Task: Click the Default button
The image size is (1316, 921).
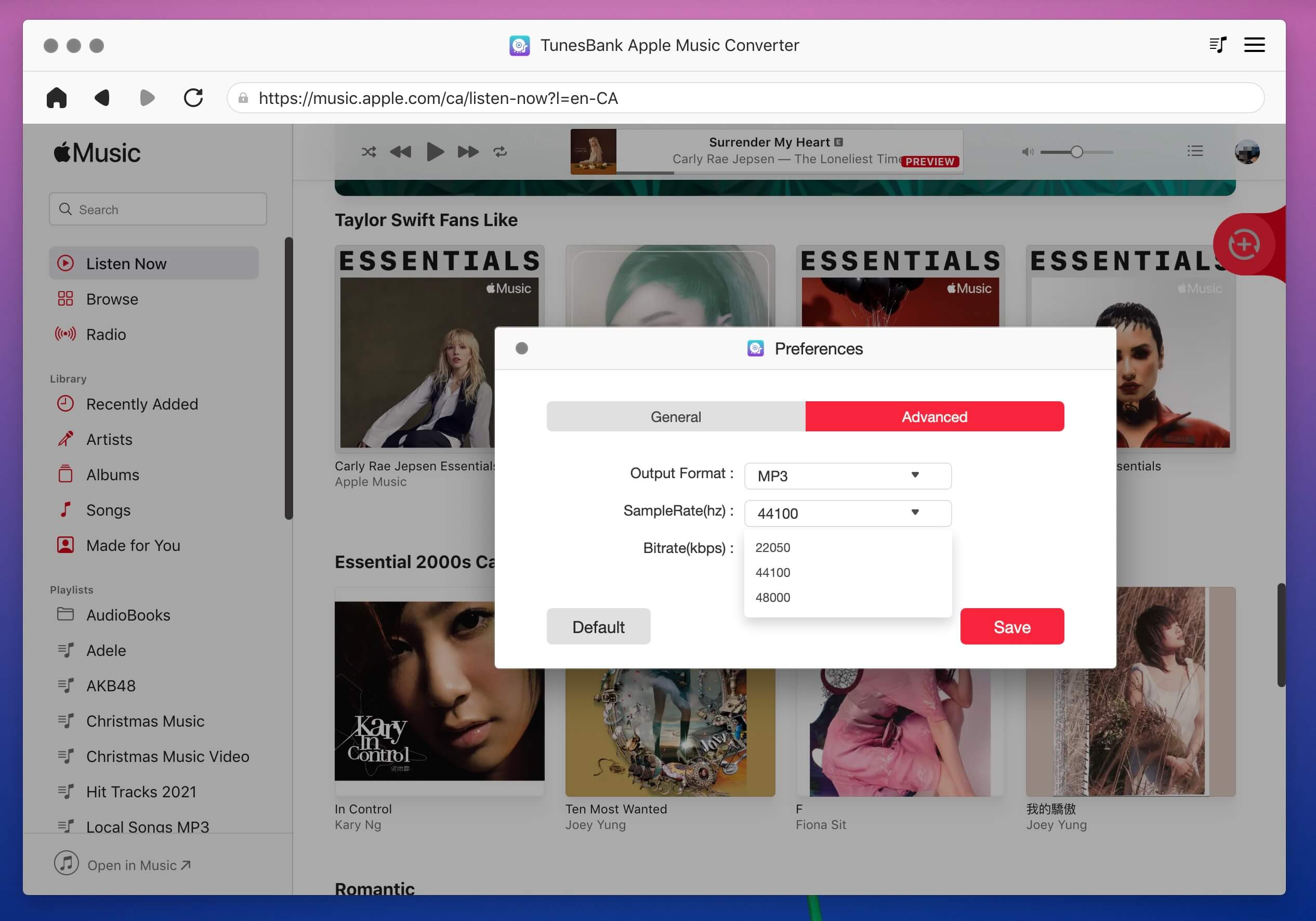Action: point(598,626)
